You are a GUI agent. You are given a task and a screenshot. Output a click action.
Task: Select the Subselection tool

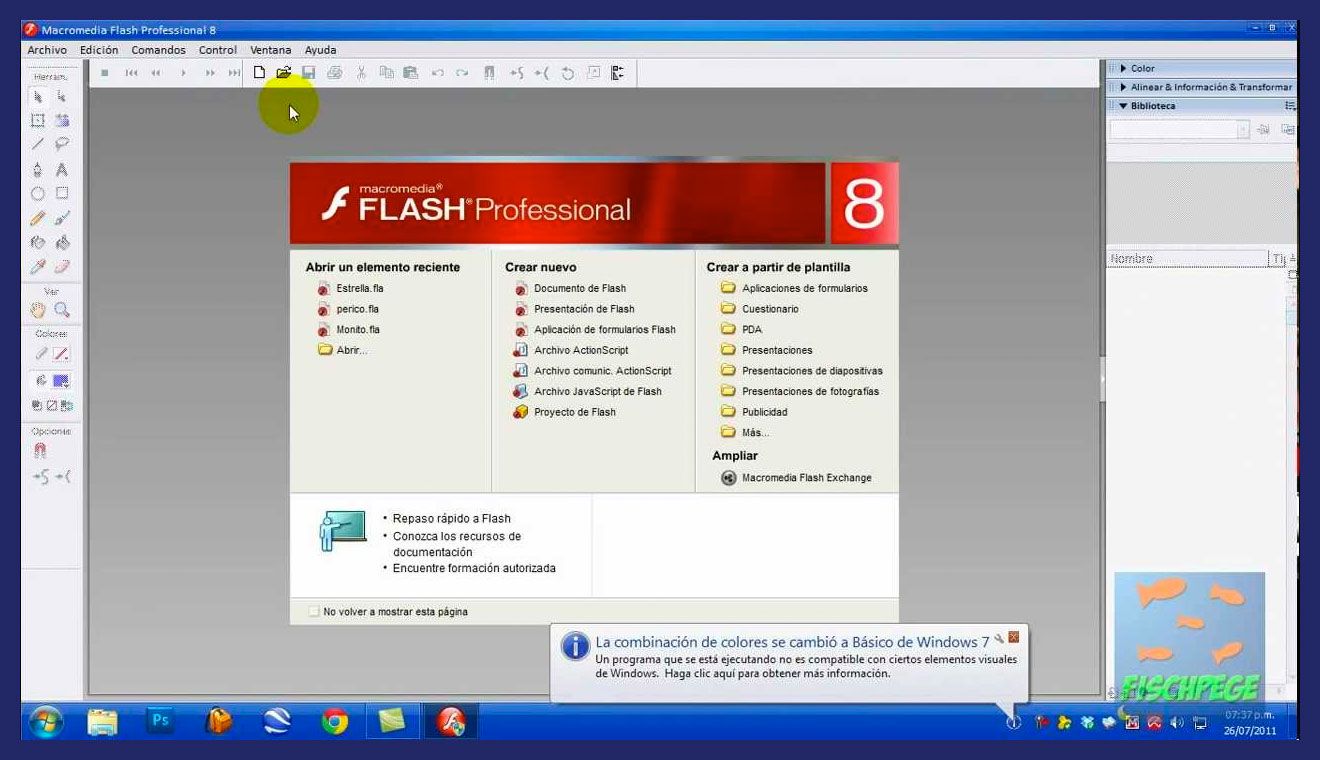pos(62,97)
